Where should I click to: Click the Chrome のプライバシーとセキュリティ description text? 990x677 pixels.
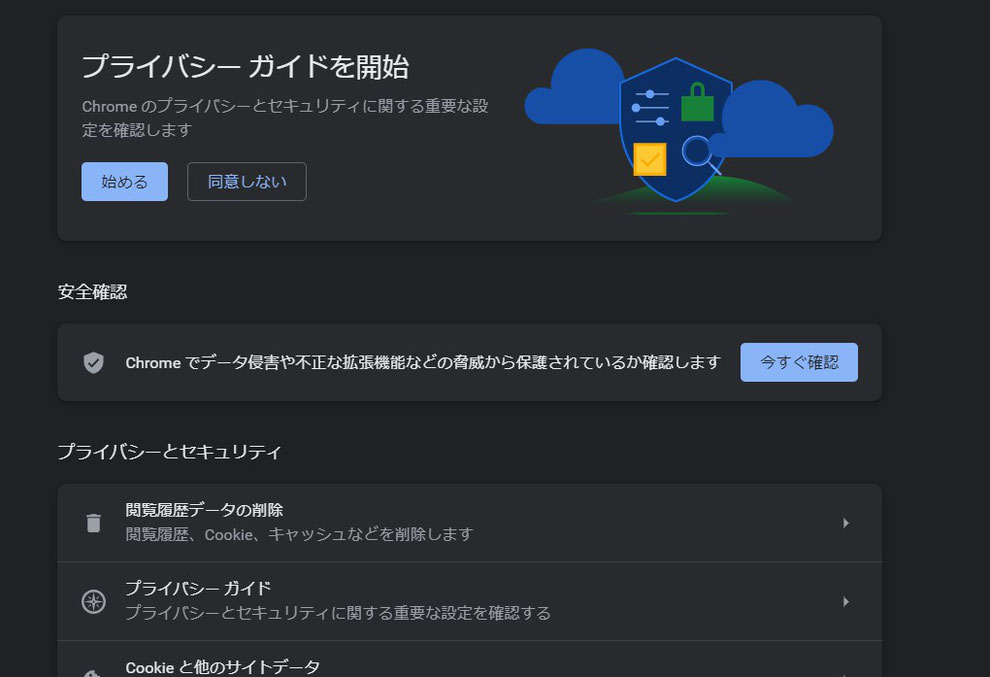pos(285,117)
